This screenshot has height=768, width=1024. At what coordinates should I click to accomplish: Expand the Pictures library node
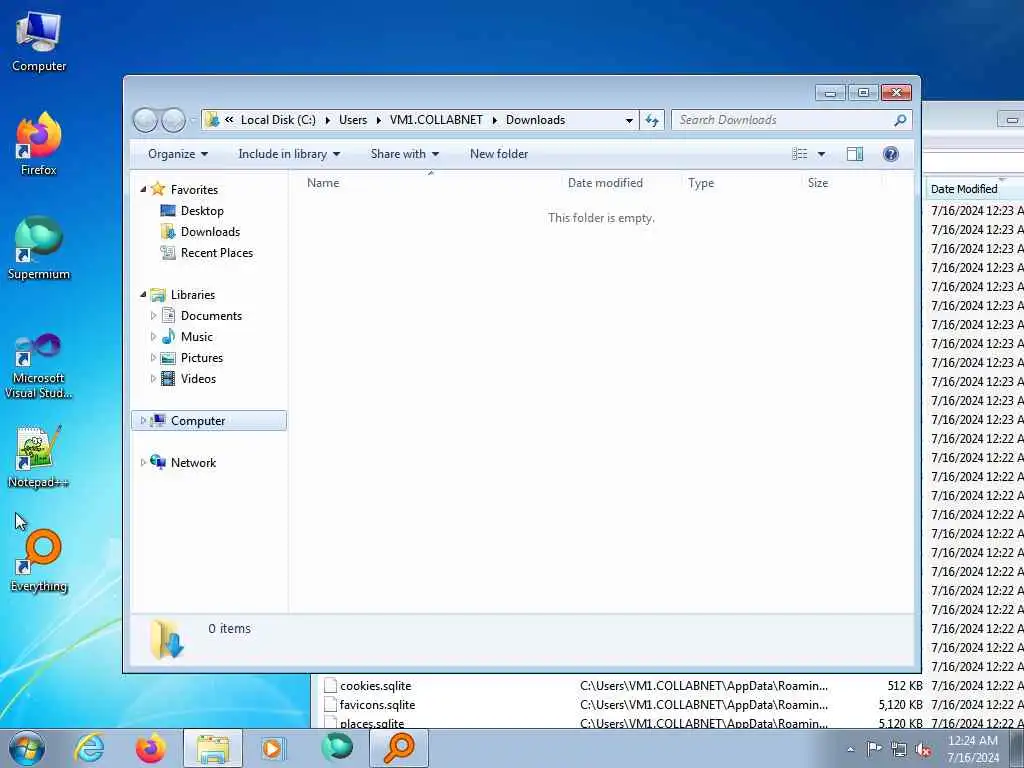tap(153, 358)
